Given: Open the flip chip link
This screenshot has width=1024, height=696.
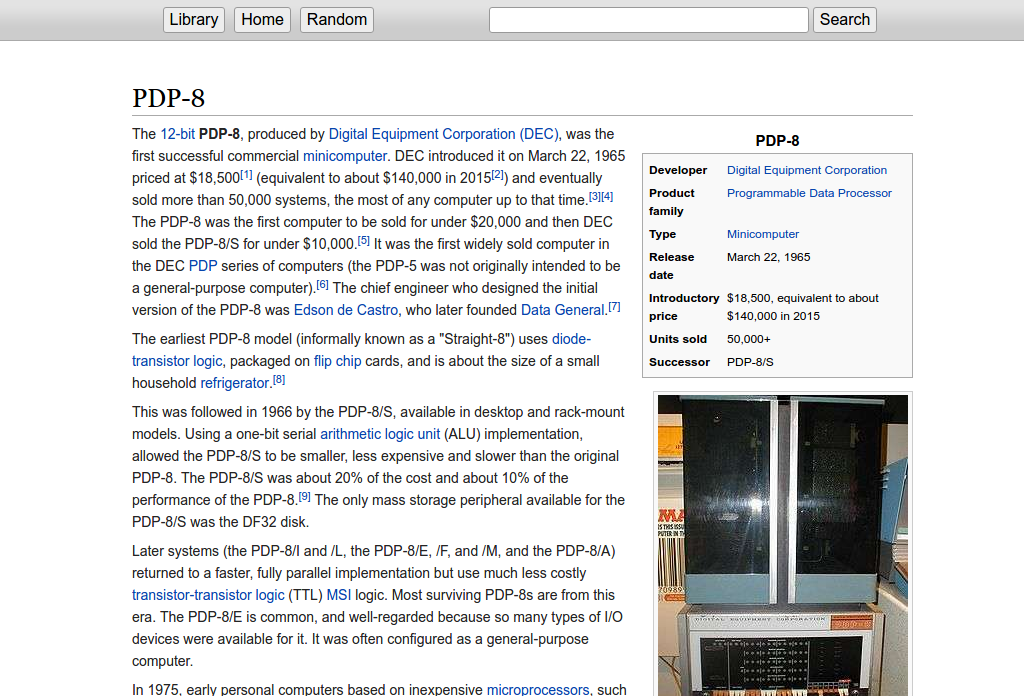Looking at the screenshot, I should click(337, 361).
